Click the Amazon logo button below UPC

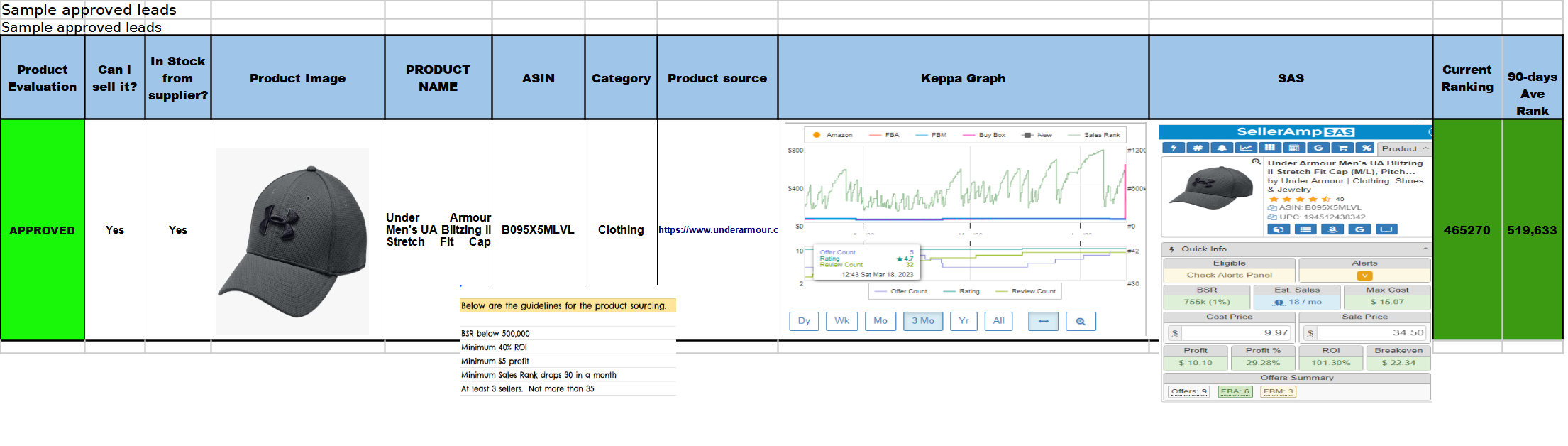point(1332,229)
